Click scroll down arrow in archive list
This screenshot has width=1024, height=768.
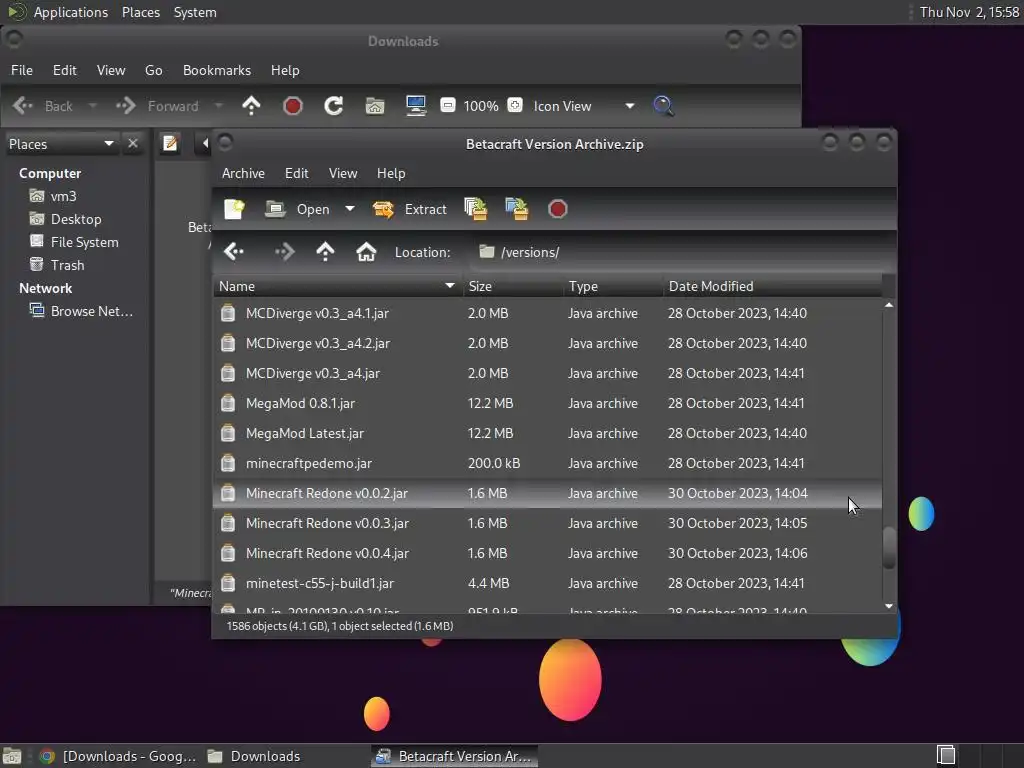pyautogui.click(x=889, y=606)
